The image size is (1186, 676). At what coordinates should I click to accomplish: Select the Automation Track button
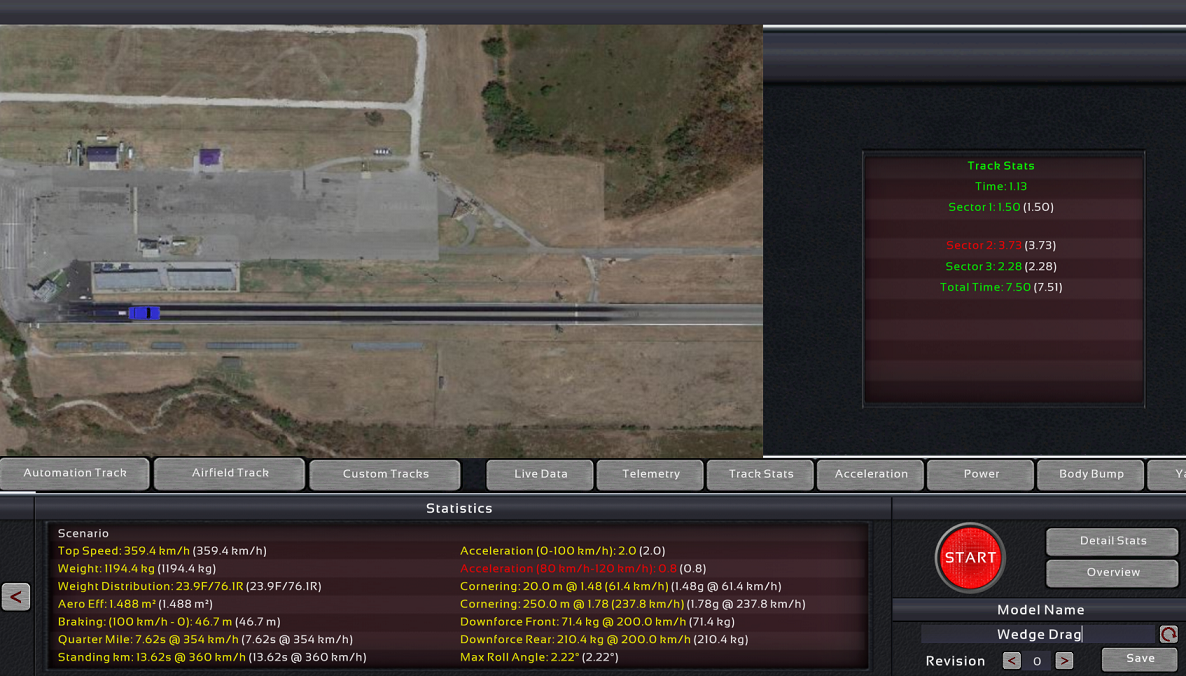point(75,473)
